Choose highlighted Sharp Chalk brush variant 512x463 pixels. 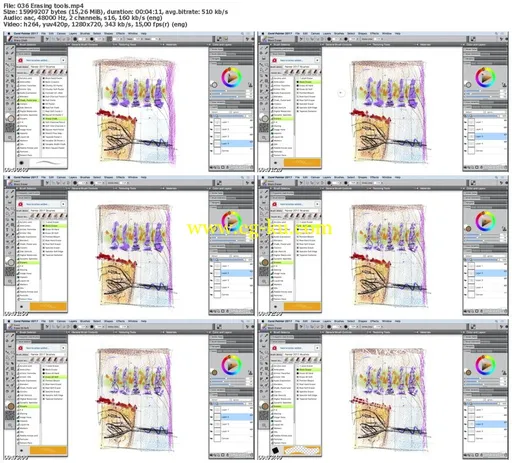(x=54, y=119)
